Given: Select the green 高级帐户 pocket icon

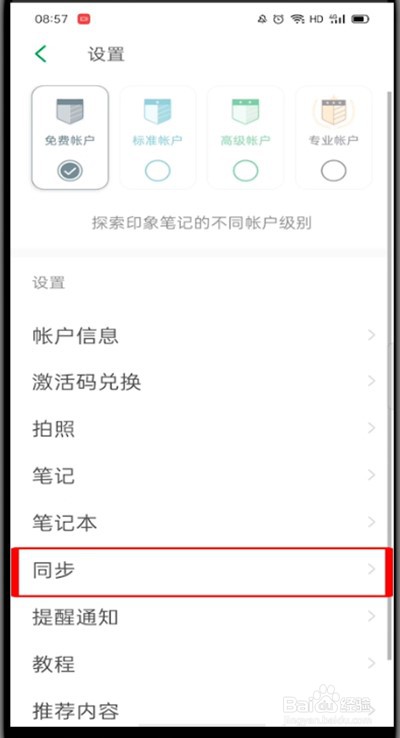Looking at the screenshot, I should (245, 112).
